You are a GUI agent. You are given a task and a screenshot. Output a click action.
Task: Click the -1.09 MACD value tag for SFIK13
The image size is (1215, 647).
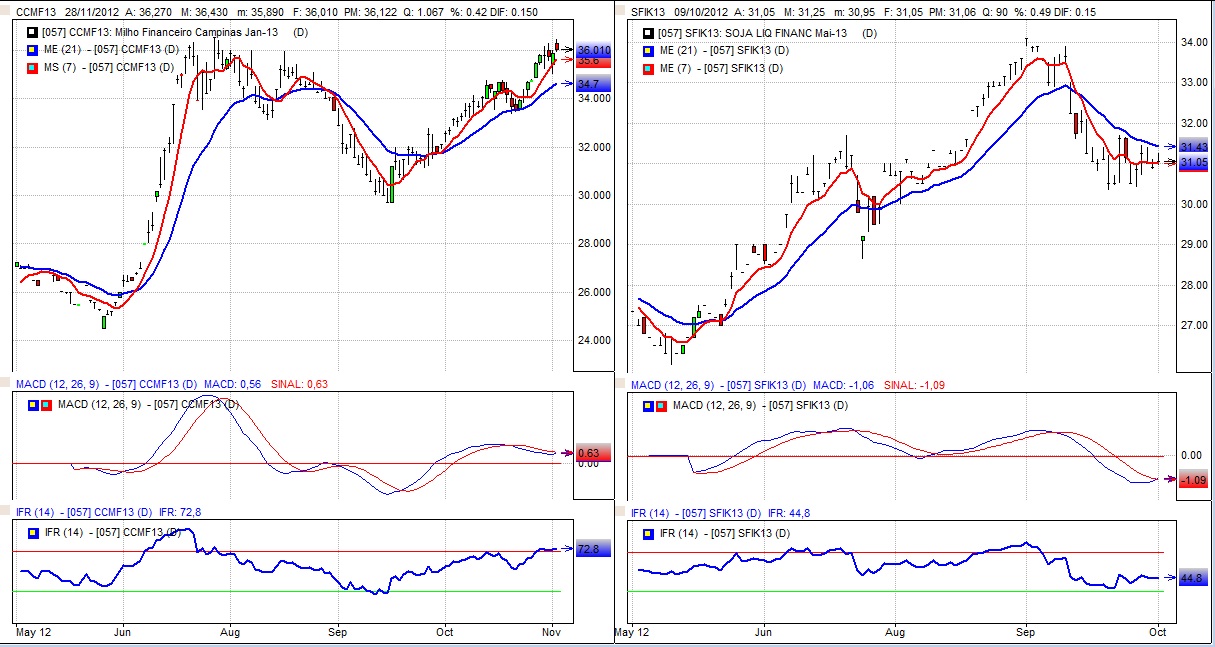coord(1194,480)
